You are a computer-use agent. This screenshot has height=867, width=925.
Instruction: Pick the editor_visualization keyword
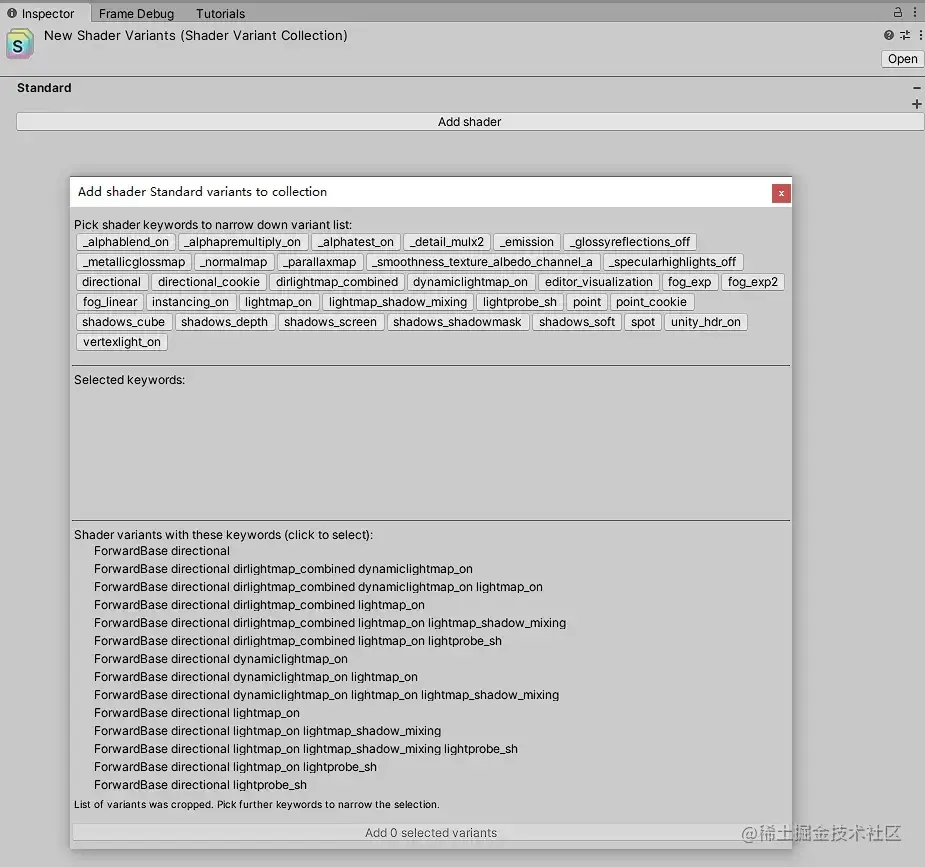click(599, 282)
